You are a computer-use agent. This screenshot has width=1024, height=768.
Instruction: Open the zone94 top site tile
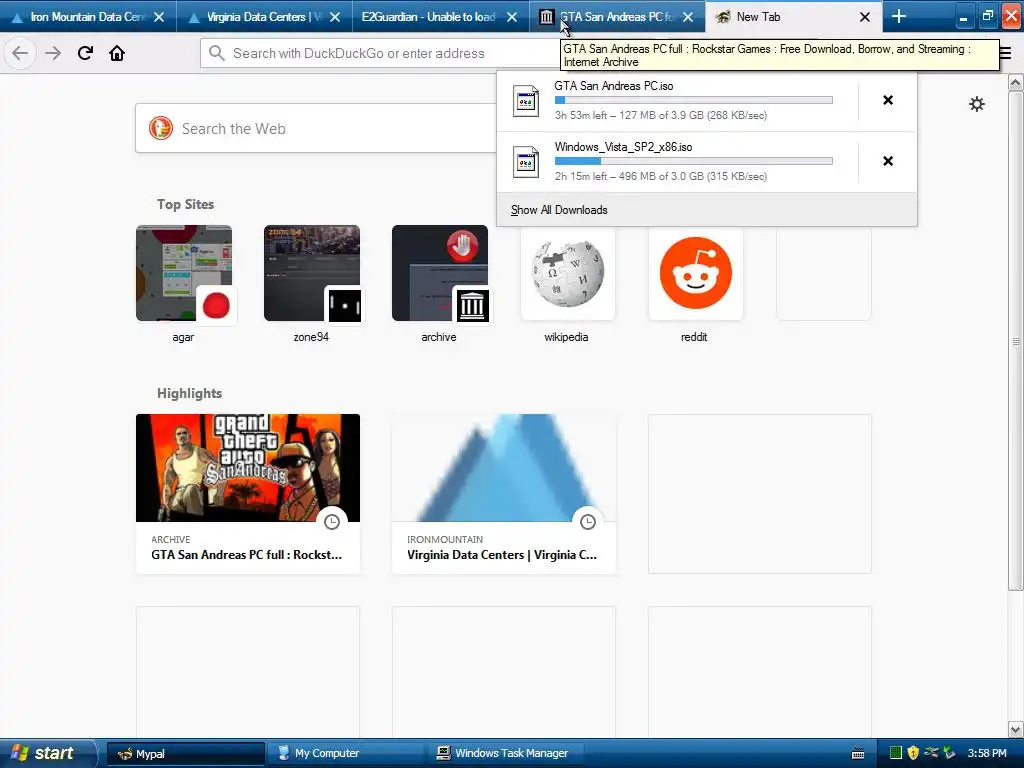coord(312,273)
